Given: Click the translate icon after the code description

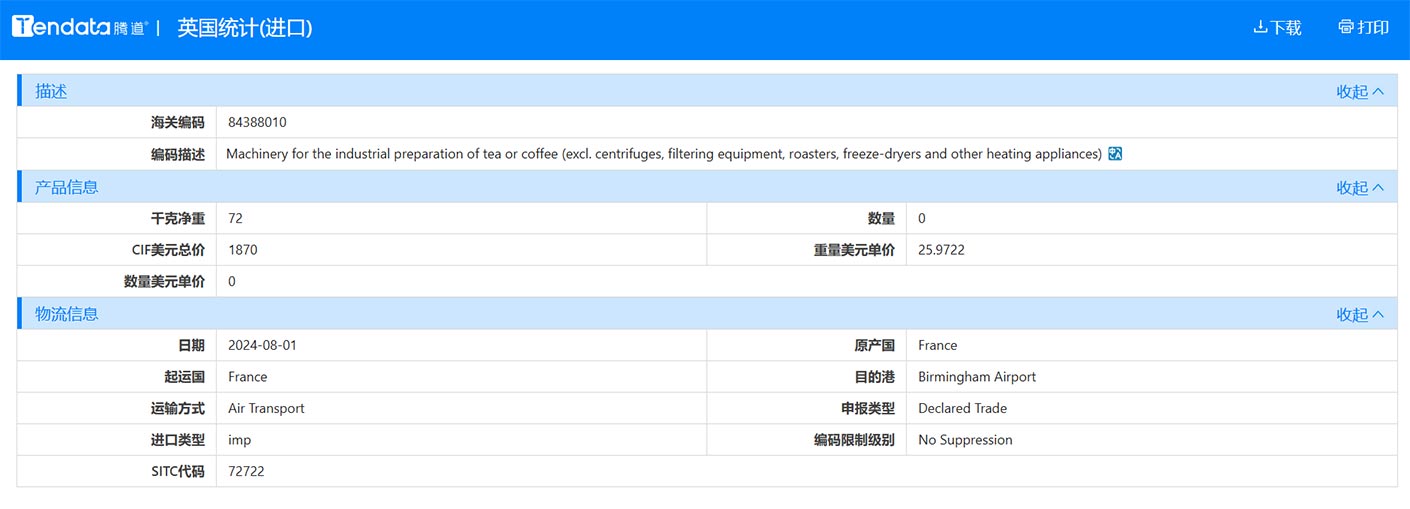Looking at the screenshot, I should tap(1116, 154).
